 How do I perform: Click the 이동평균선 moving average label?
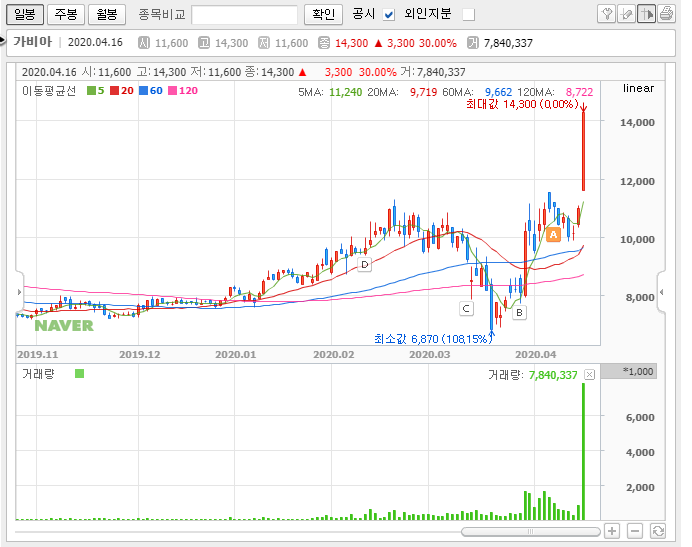tap(49, 91)
